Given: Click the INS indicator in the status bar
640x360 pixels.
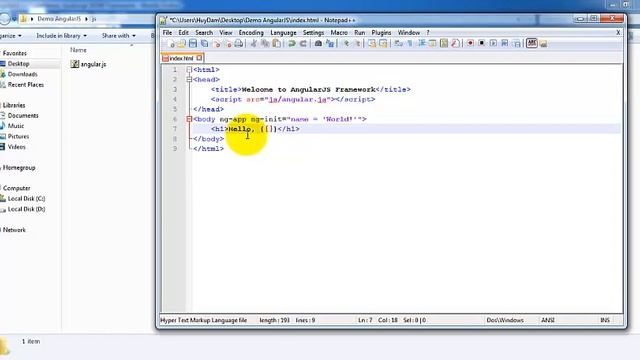Looking at the screenshot, I should pos(605,320).
